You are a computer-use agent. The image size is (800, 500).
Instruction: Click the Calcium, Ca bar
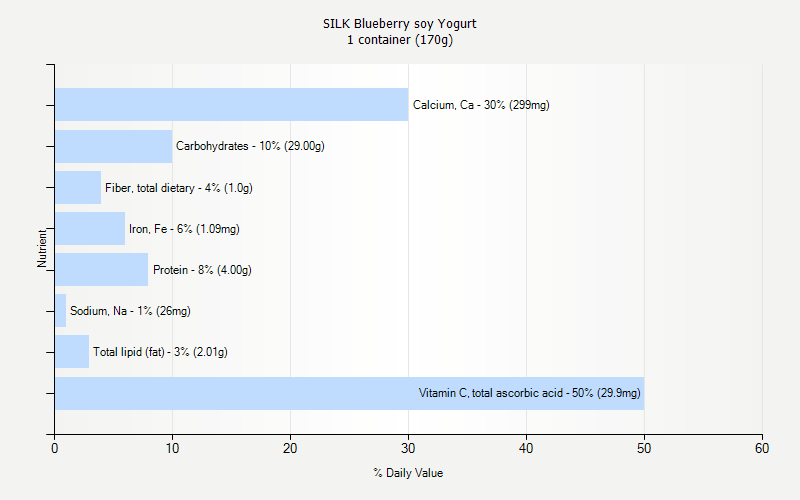pos(232,105)
